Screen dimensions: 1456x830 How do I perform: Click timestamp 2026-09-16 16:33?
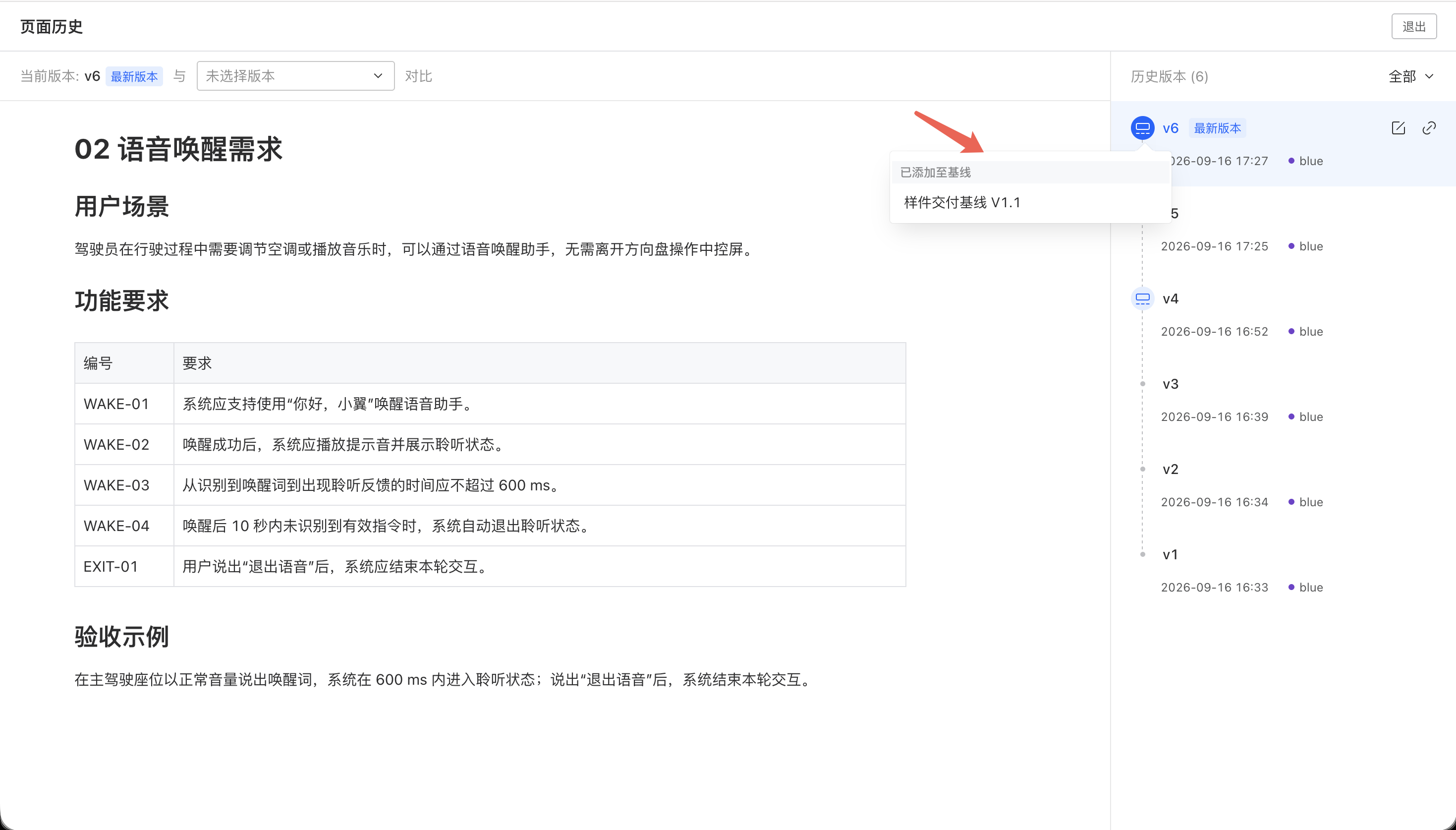pos(1215,587)
